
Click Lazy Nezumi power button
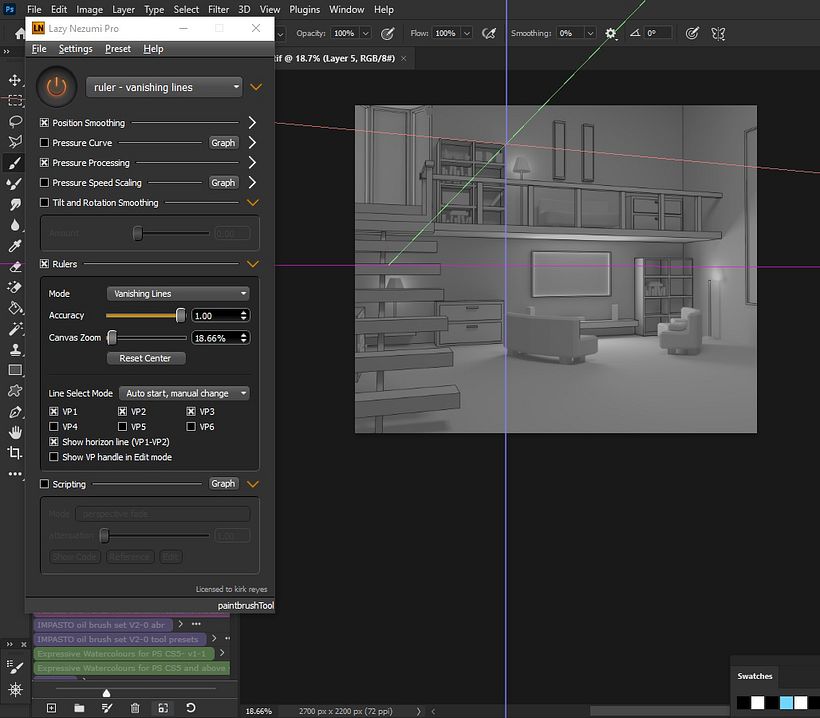tap(56, 87)
